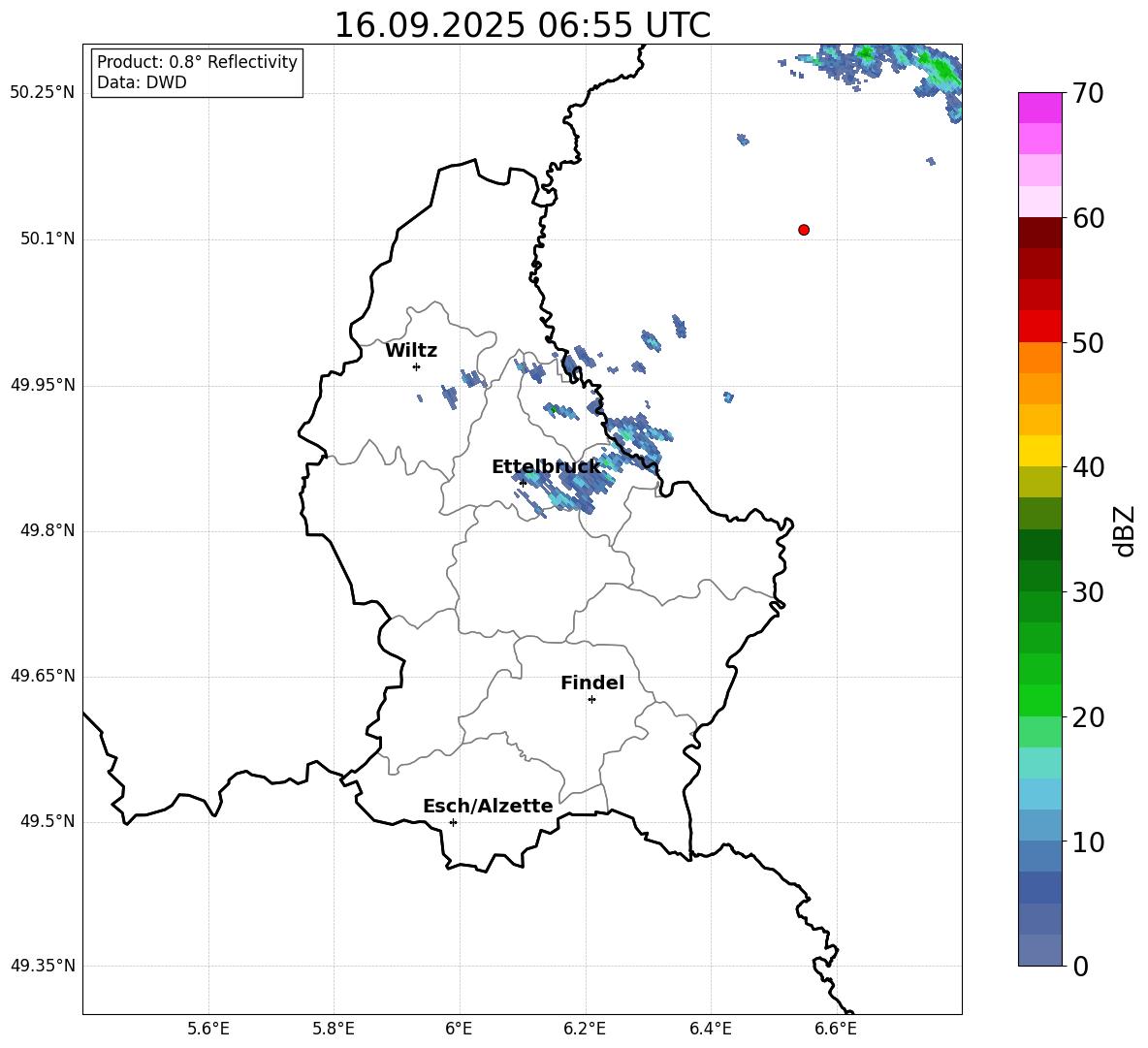Click the 10 label on colorbar
The image size is (1148, 1048).
point(1088,842)
